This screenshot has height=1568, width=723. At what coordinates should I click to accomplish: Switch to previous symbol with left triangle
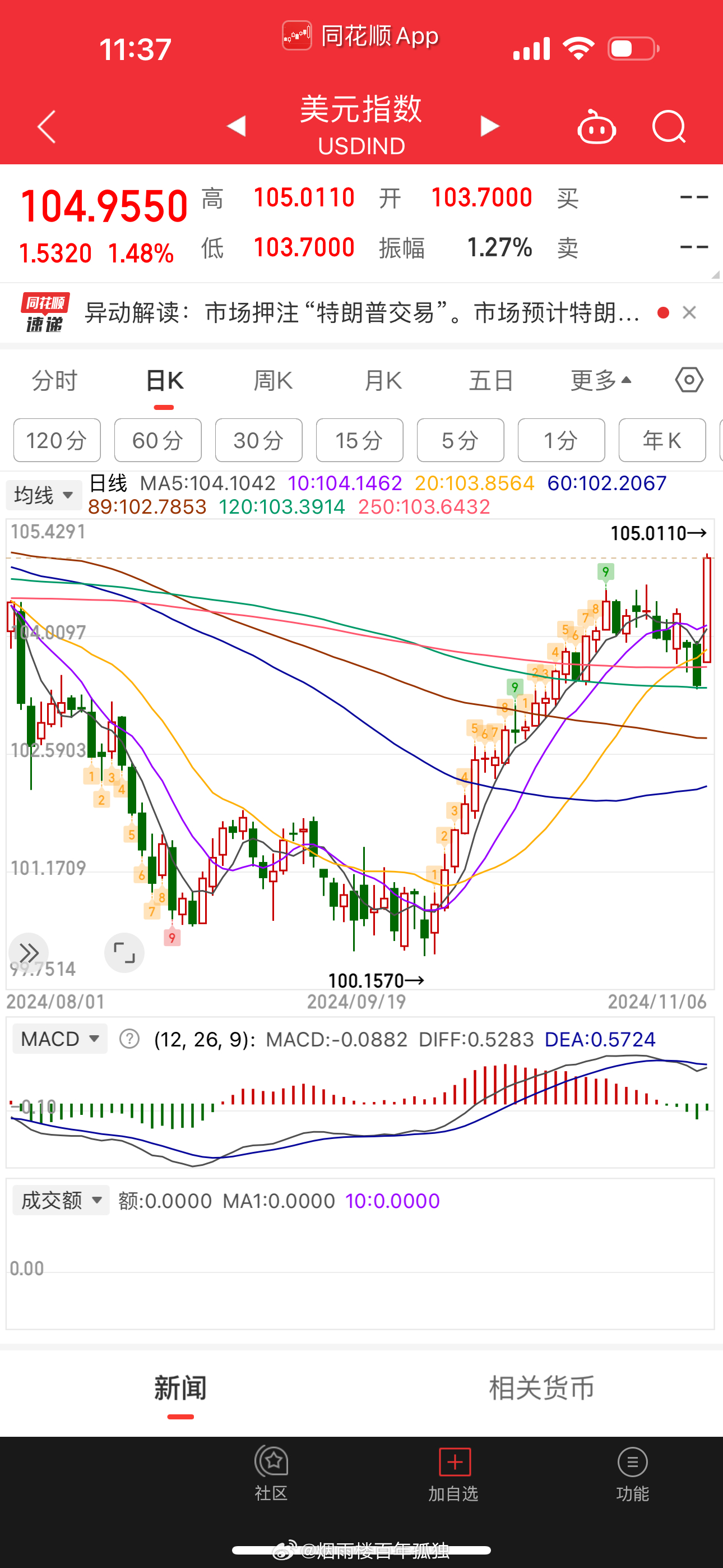click(x=235, y=126)
